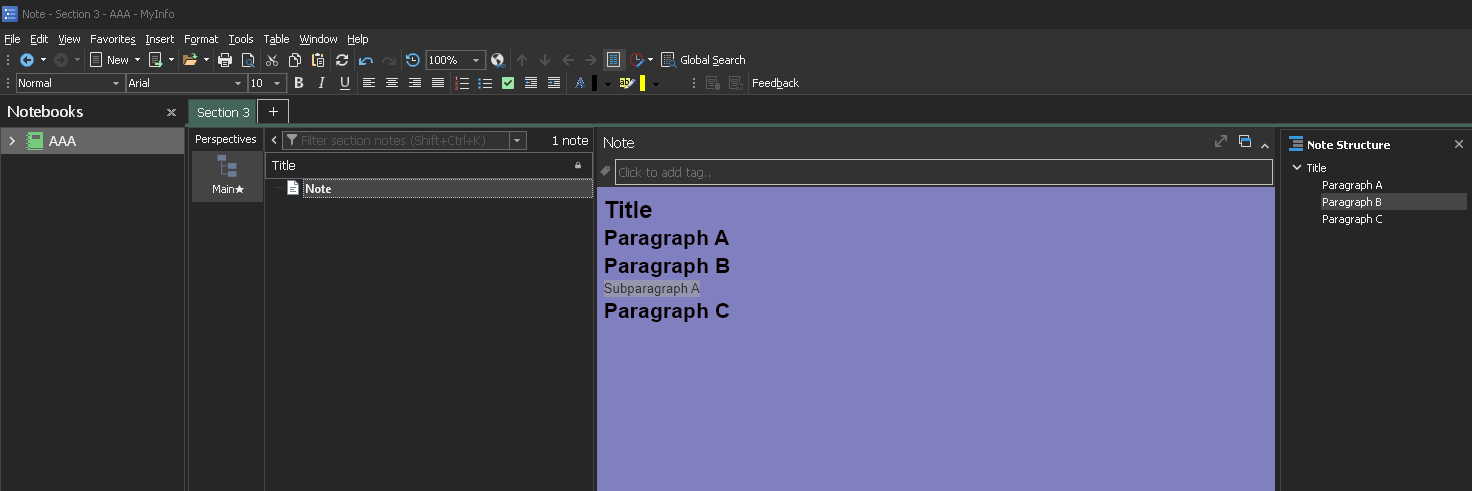Open the font name dropdown showing Arial

point(185,83)
